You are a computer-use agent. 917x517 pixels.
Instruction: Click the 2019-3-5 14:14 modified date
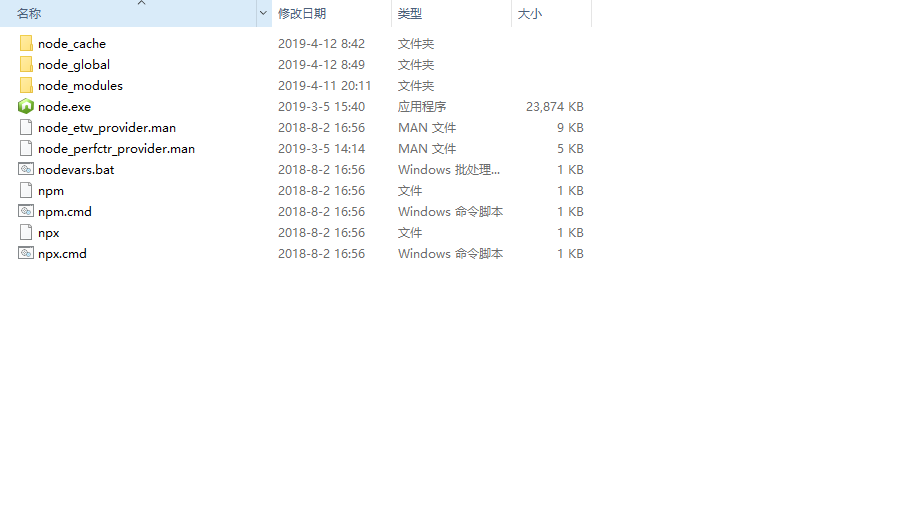[321, 149]
